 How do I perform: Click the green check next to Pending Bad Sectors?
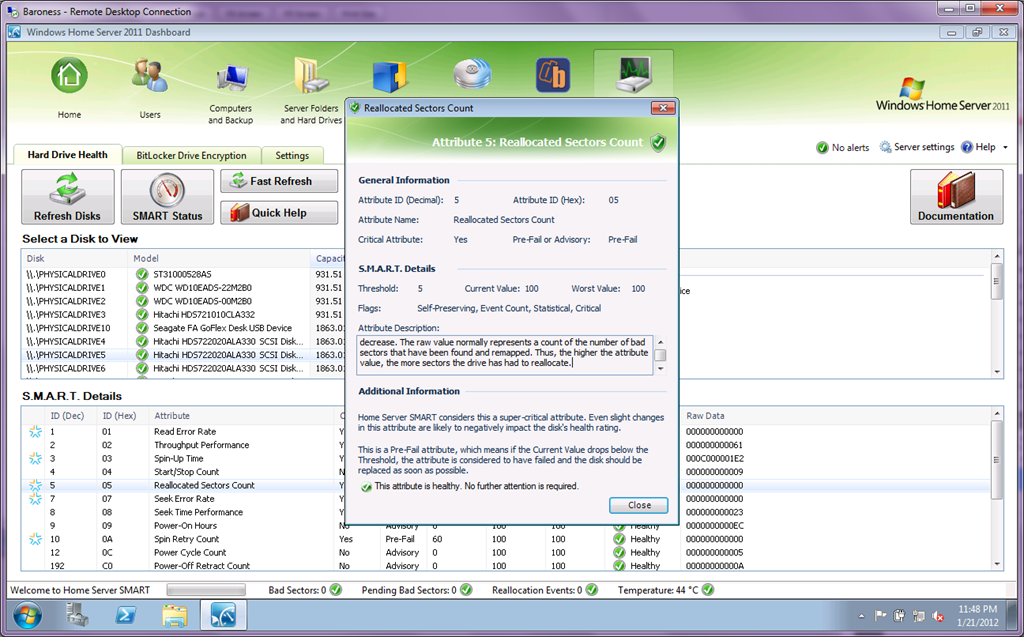click(x=466, y=590)
